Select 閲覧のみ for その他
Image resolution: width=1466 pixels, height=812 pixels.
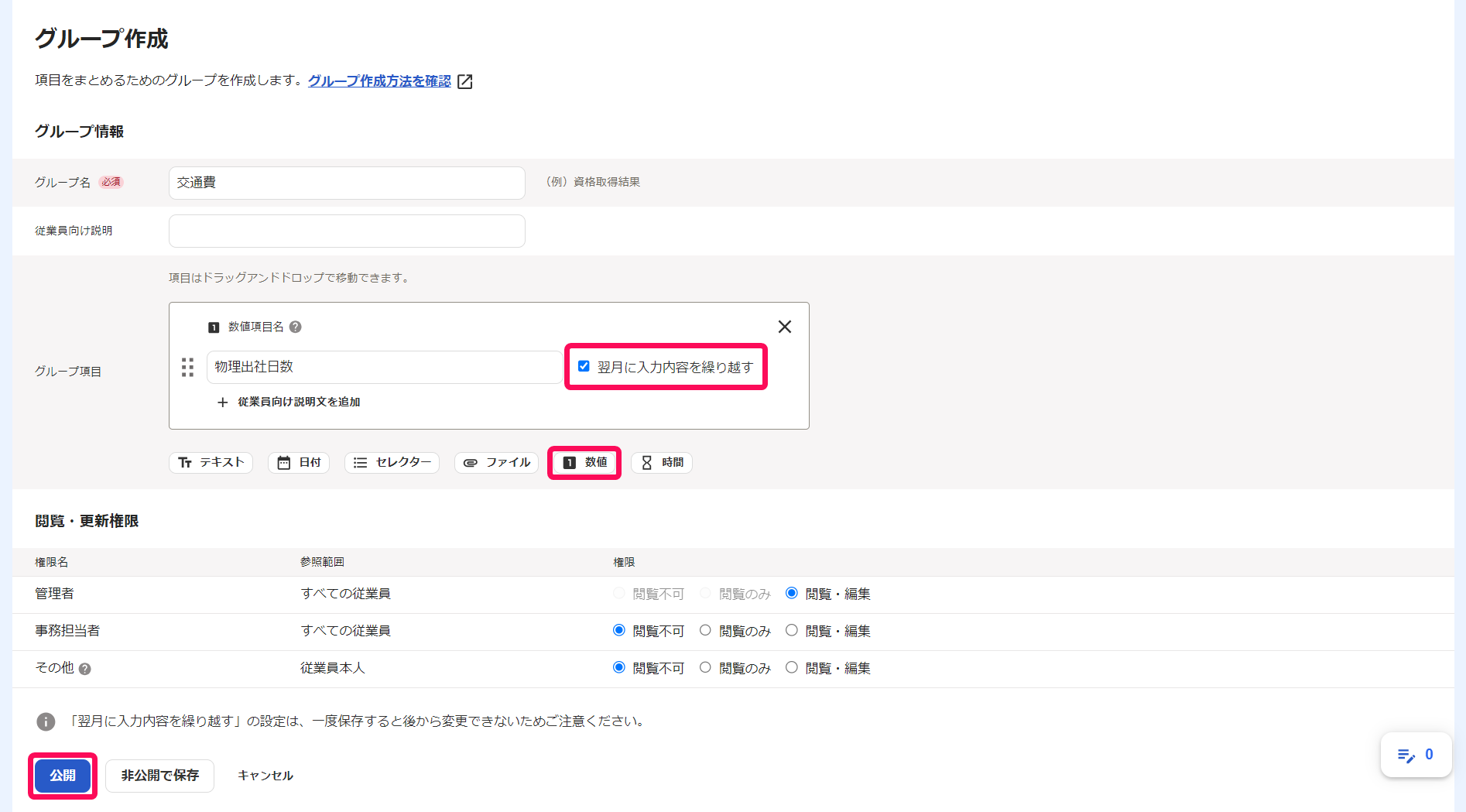pyautogui.click(x=705, y=667)
